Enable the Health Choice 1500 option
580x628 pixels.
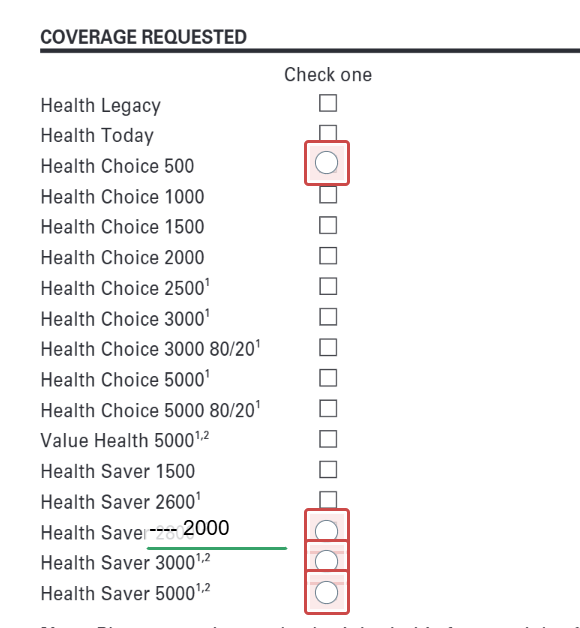[328, 225]
